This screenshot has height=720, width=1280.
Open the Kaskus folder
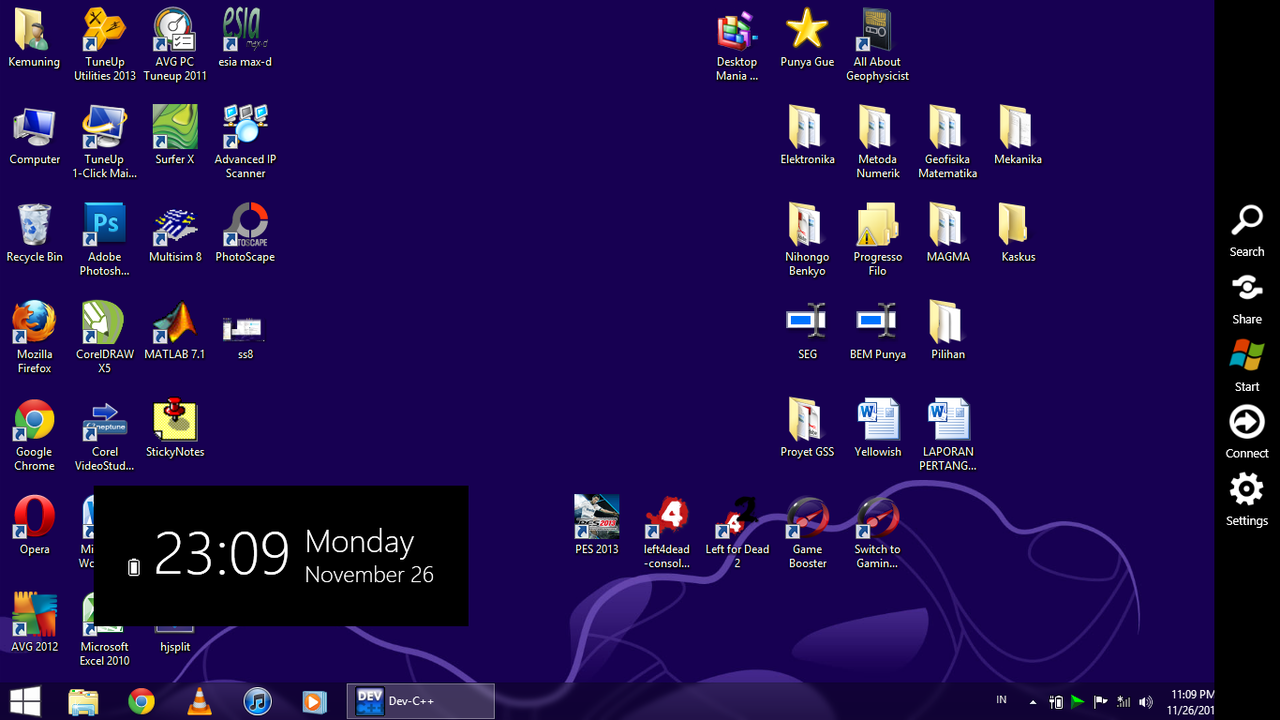1017,233
